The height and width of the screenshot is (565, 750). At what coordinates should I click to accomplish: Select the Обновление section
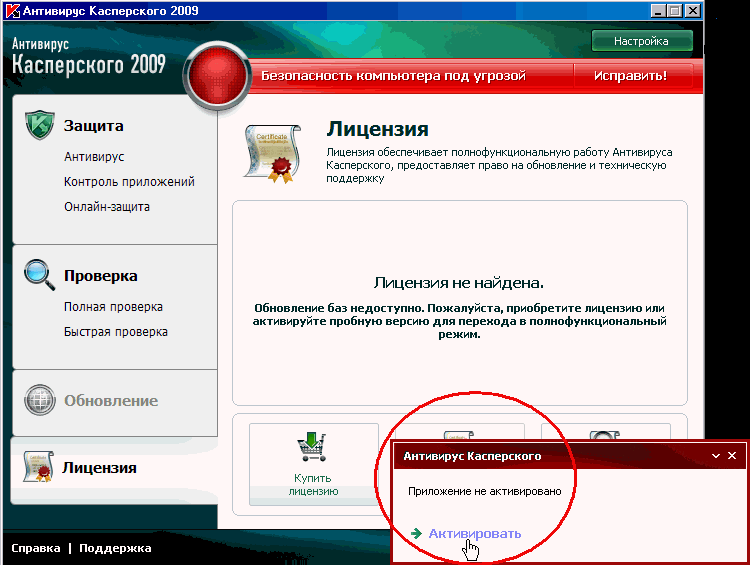click(x=115, y=401)
